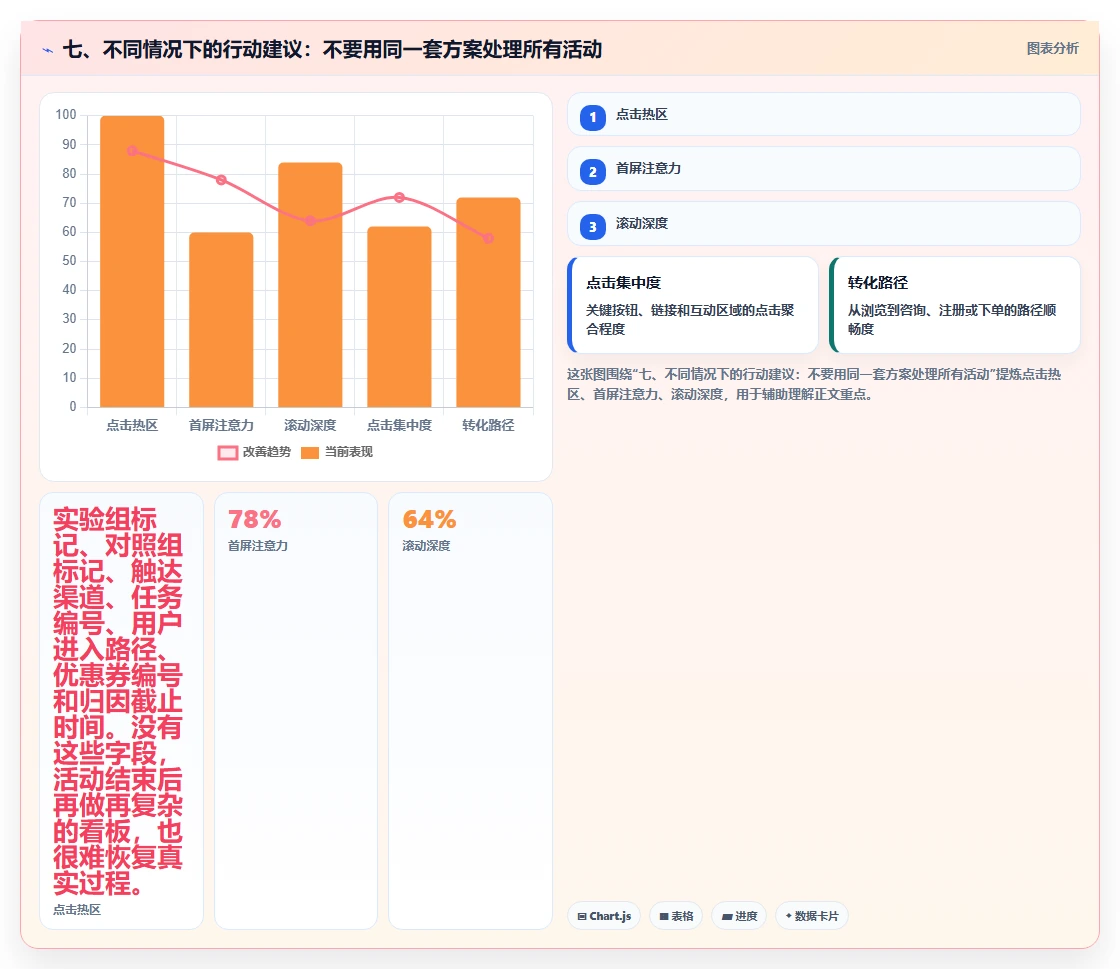This screenshot has height=969, width=1120.
Task: Click the 滚动深度 bar in chart
Action: click(310, 285)
